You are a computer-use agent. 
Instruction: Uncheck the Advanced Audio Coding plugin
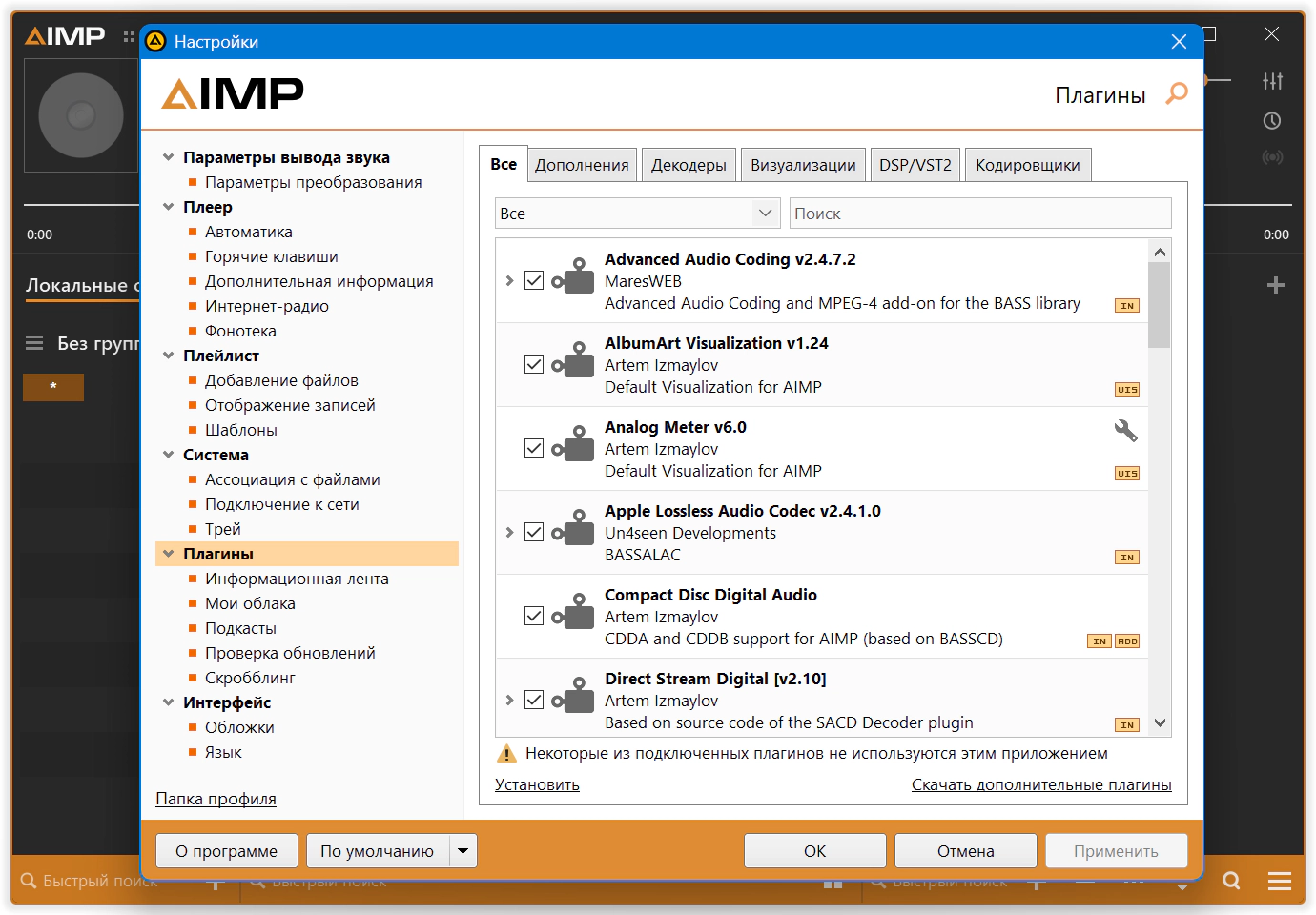coord(534,280)
